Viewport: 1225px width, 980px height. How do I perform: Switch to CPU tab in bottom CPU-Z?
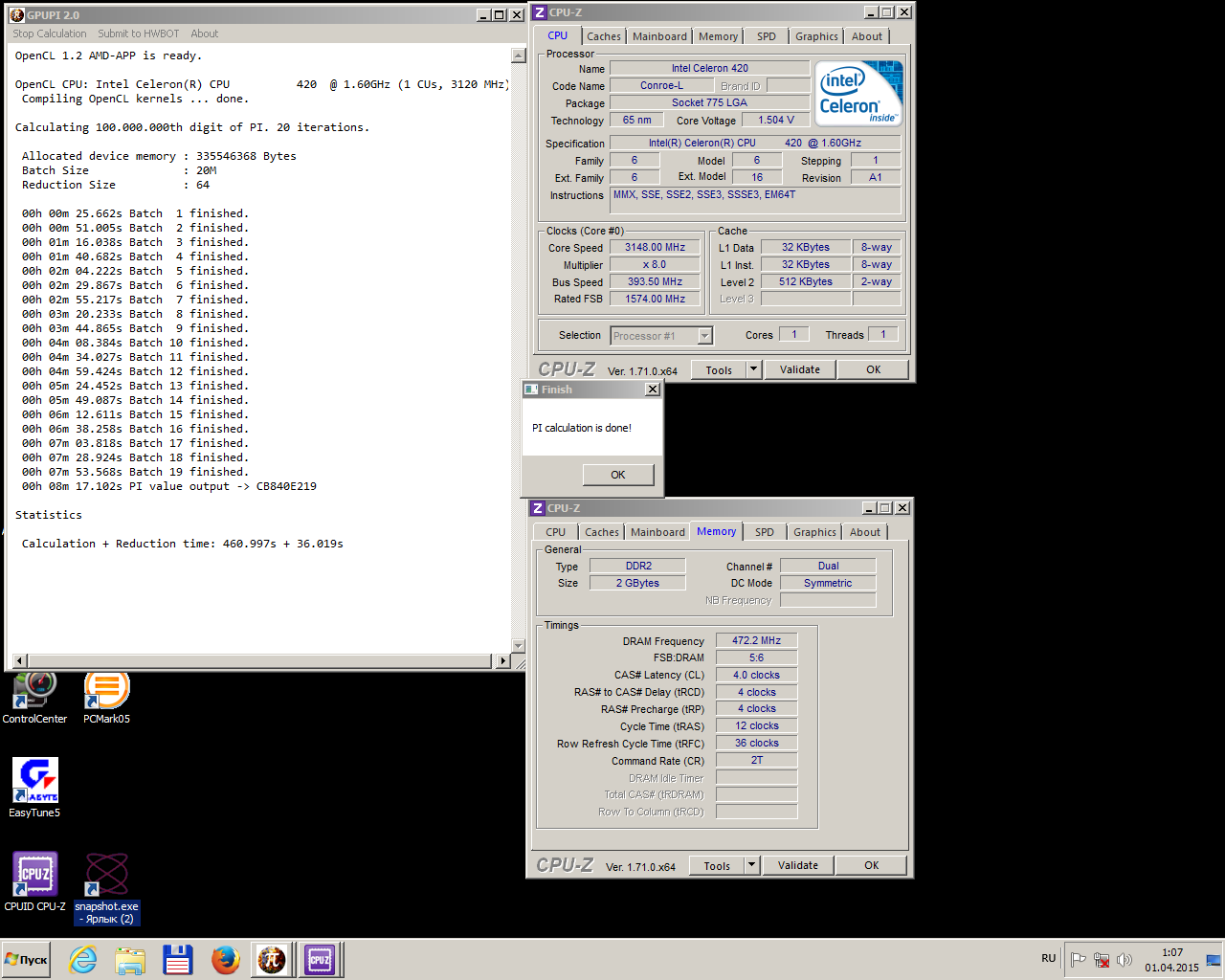(x=556, y=532)
